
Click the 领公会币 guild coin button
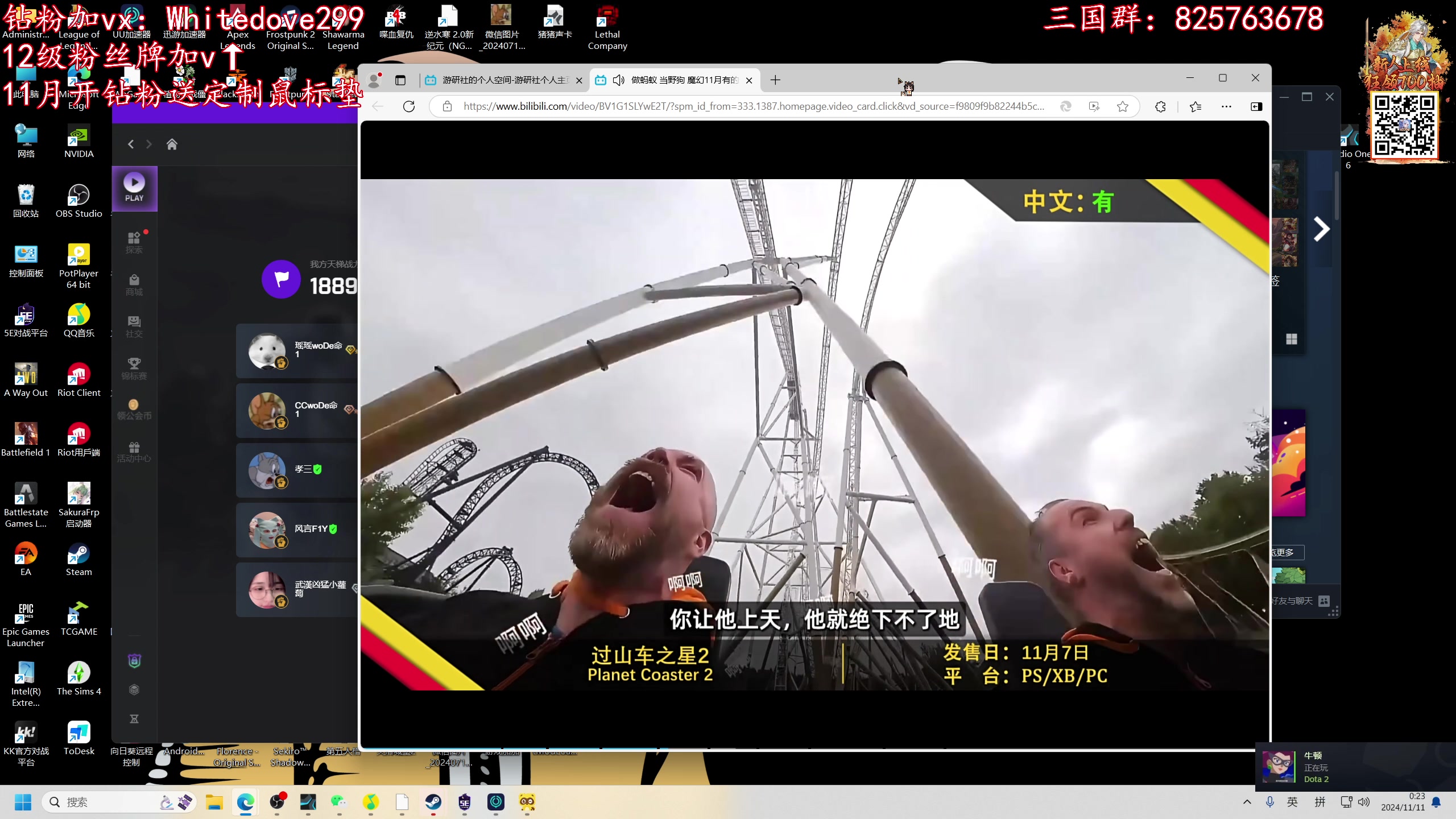coord(134,409)
